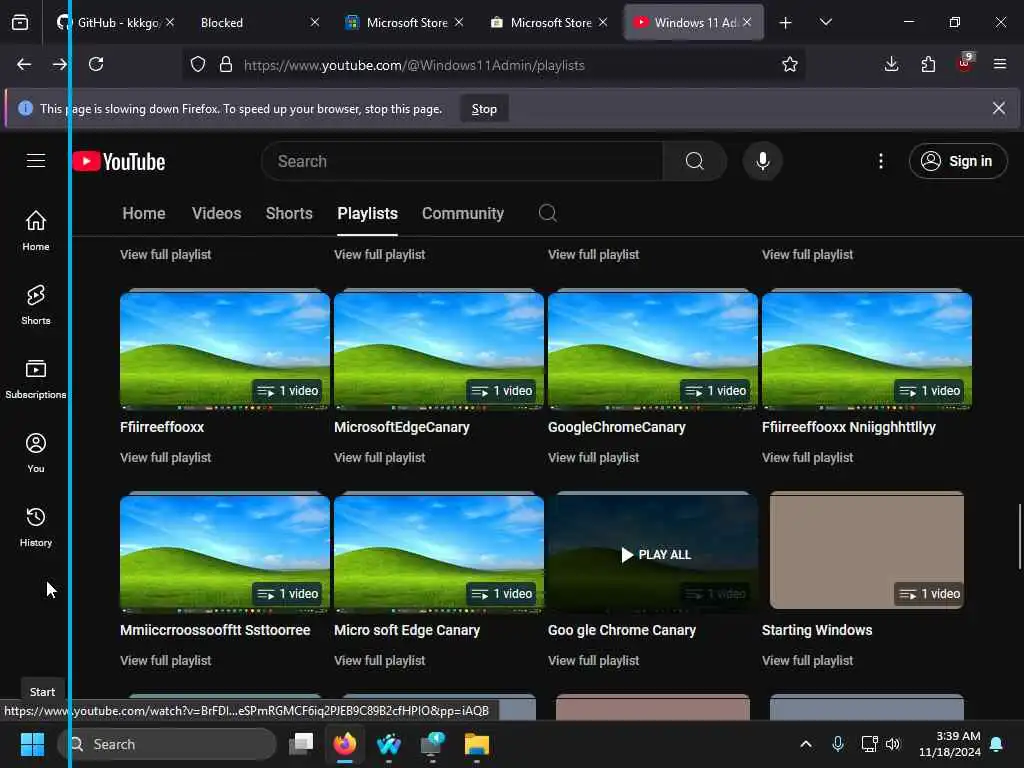Submit YouTube search with magnifier button
Screen dimensions: 1024x768
click(695, 161)
